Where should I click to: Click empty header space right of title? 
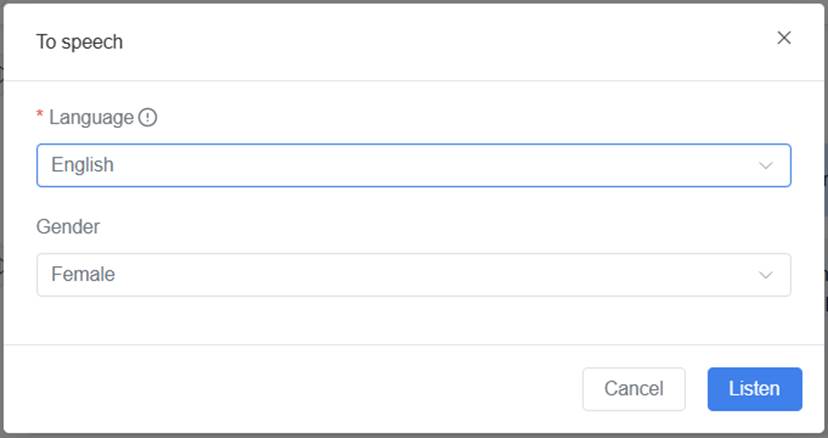450,42
